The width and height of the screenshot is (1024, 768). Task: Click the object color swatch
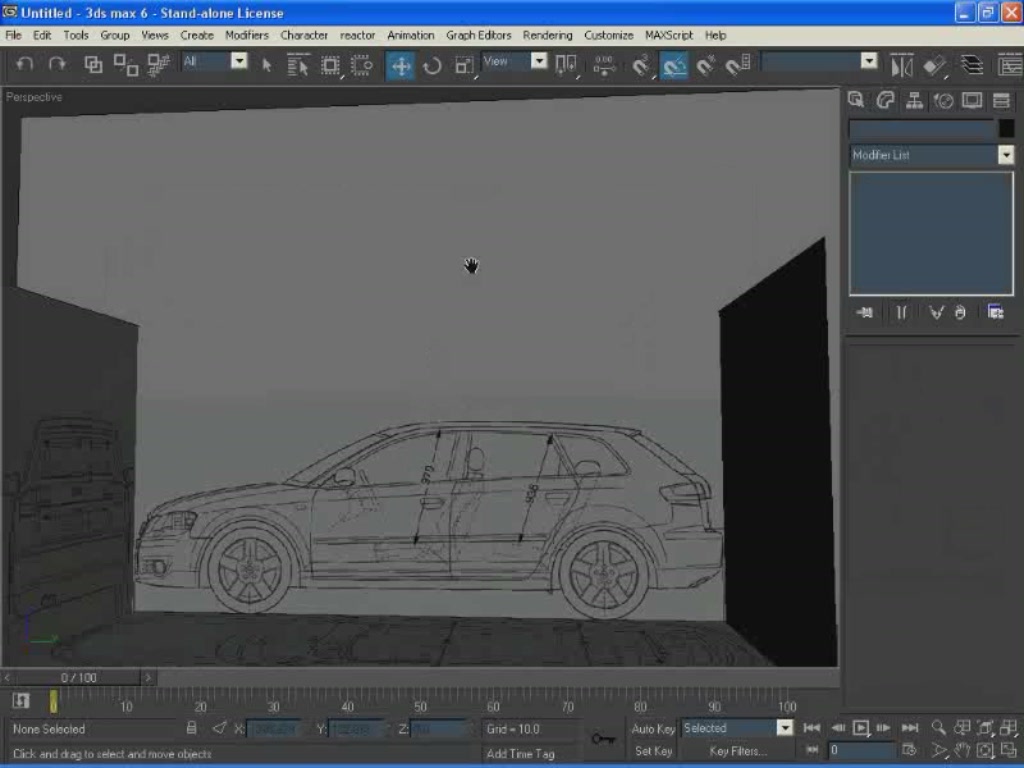point(1006,129)
